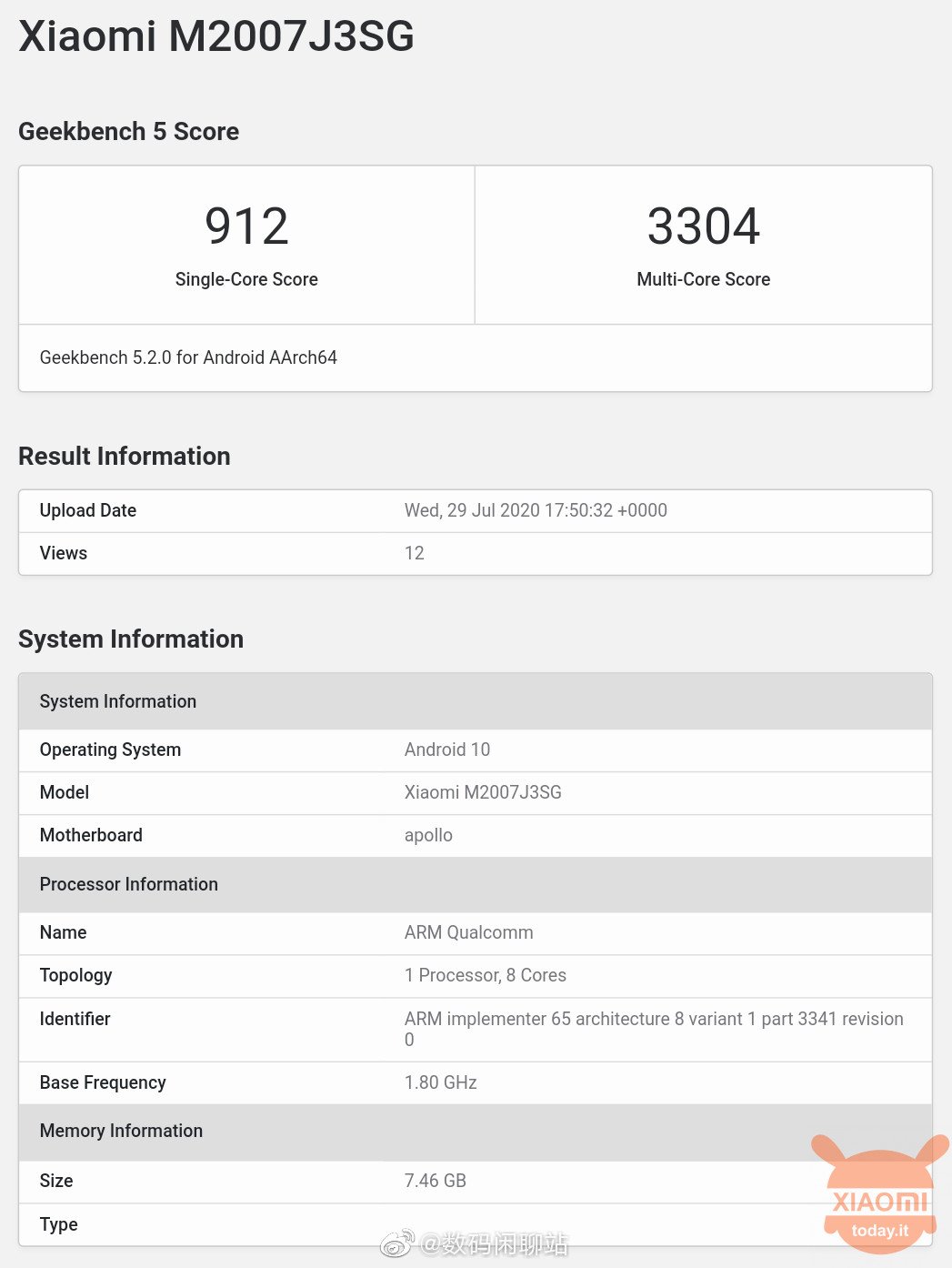Click the Base Frequency row label

(x=103, y=1082)
